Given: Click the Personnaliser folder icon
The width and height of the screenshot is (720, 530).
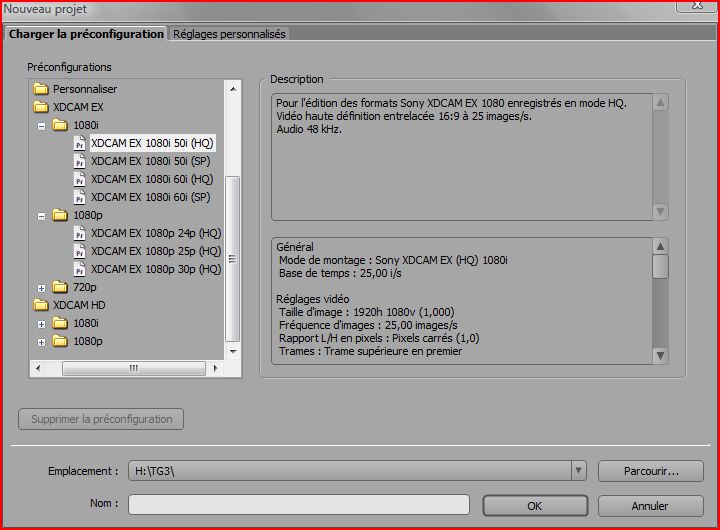Looking at the screenshot, I should (41, 89).
